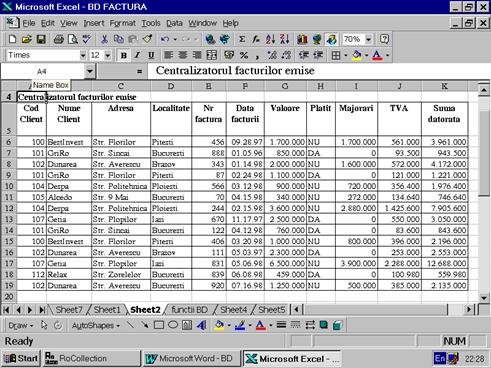Open Print Preview icon
The height and width of the screenshot is (368, 491).
73,39
